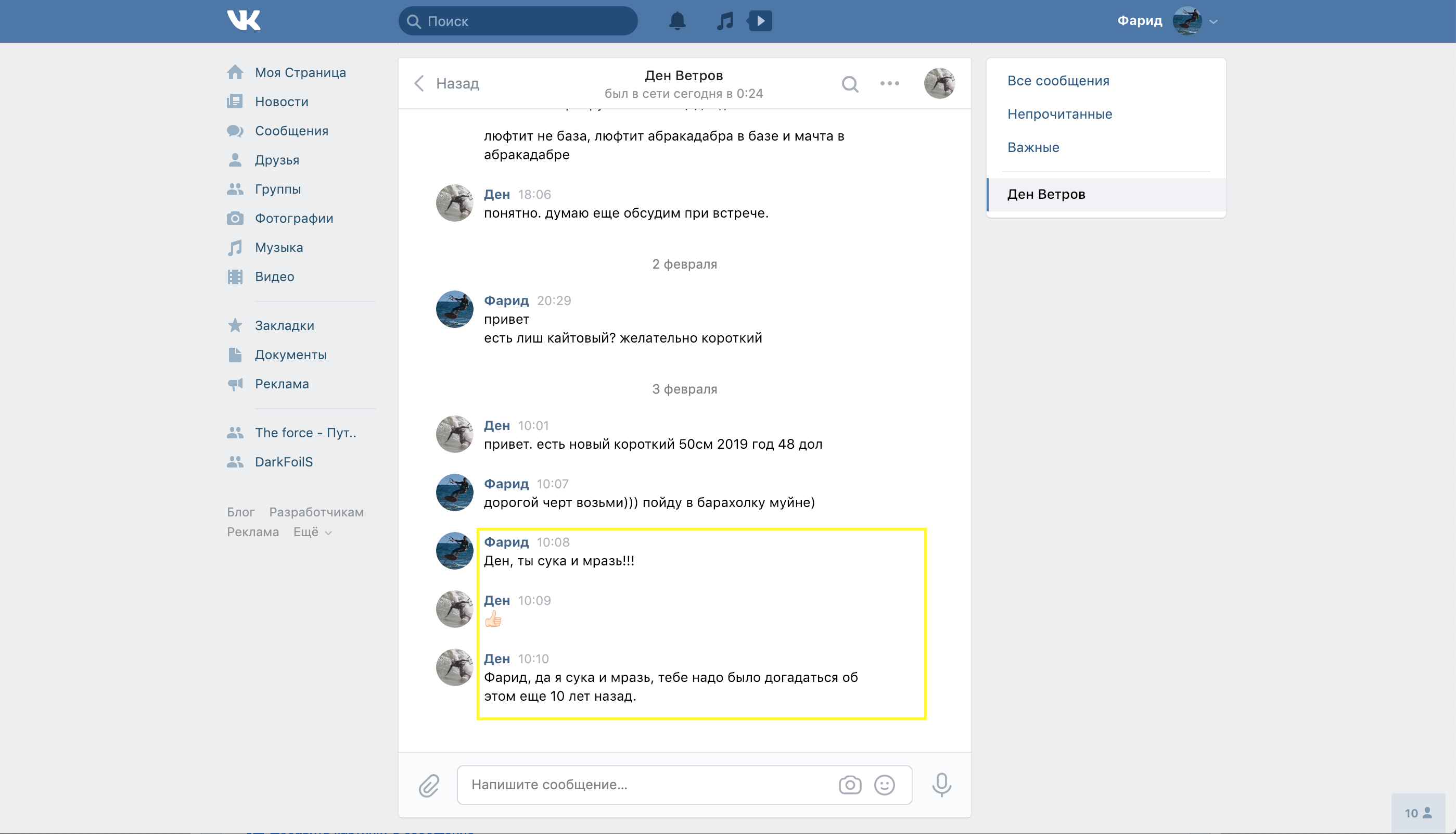Open the three dots conversation actions menu
Image resolution: width=1456 pixels, height=834 pixels.
coord(889,84)
